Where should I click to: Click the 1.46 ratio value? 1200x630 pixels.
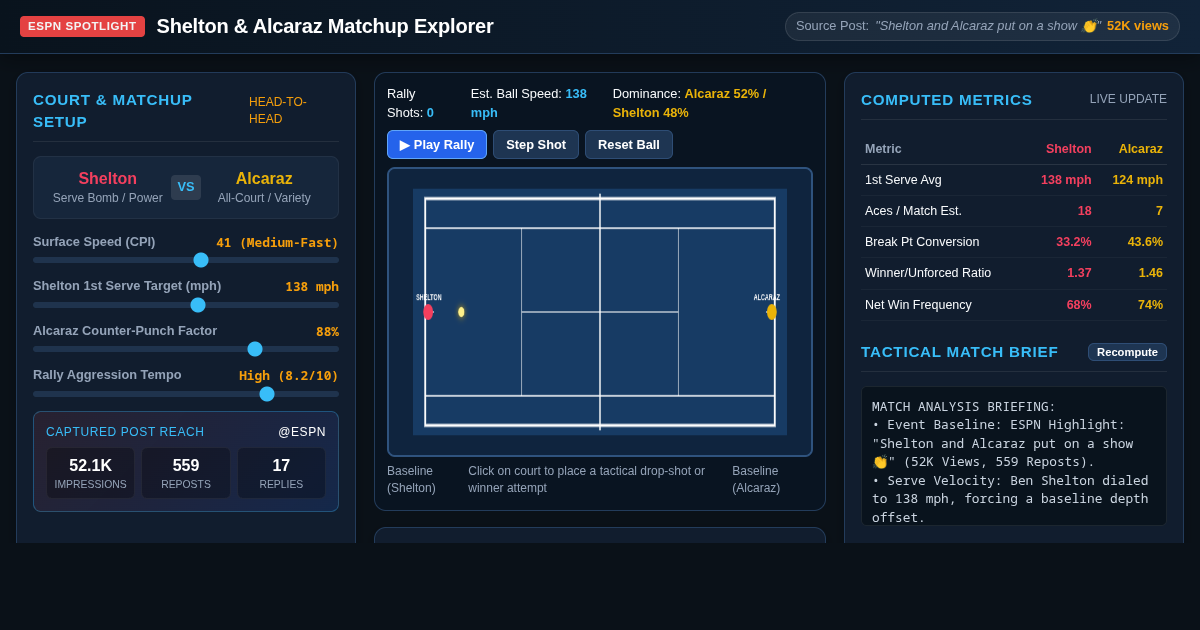(x=1150, y=273)
